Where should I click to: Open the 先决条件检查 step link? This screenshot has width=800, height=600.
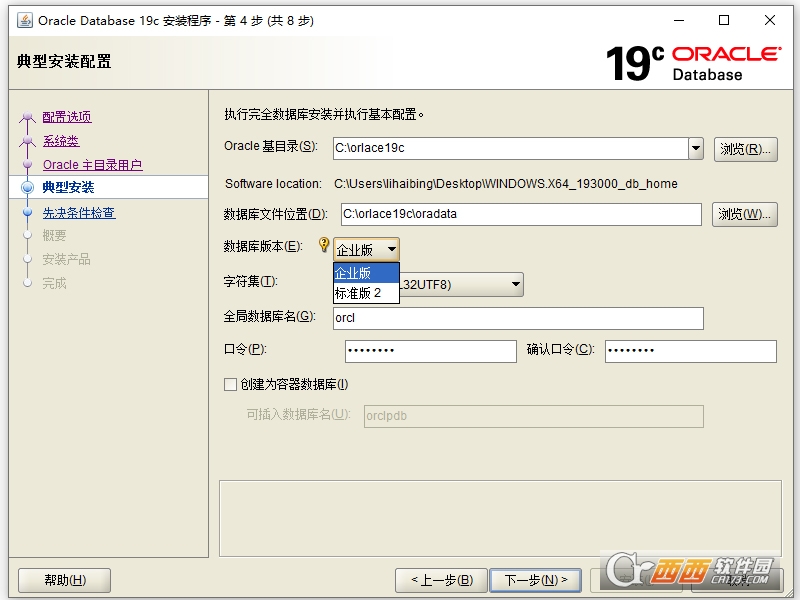[x=79, y=213]
